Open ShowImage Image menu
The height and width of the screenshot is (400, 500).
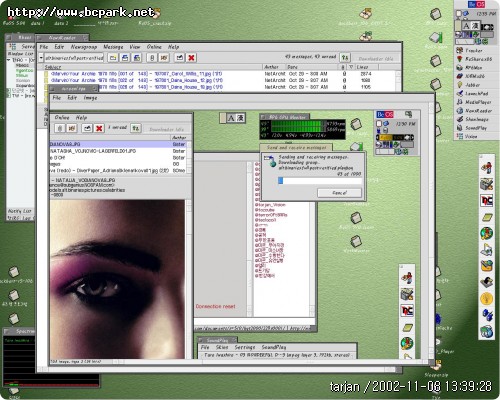pos(90,98)
